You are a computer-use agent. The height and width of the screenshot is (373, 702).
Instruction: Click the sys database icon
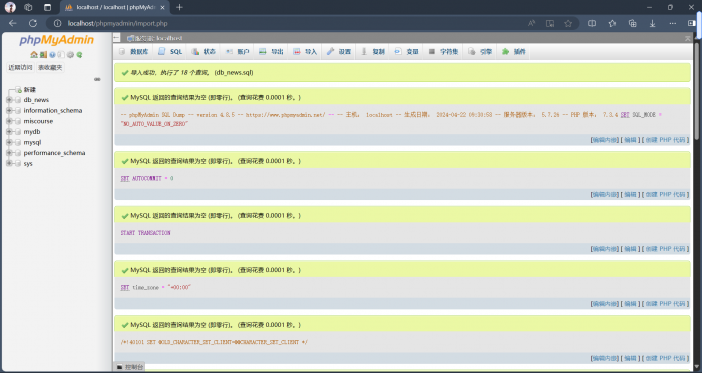(x=18, y=163)
